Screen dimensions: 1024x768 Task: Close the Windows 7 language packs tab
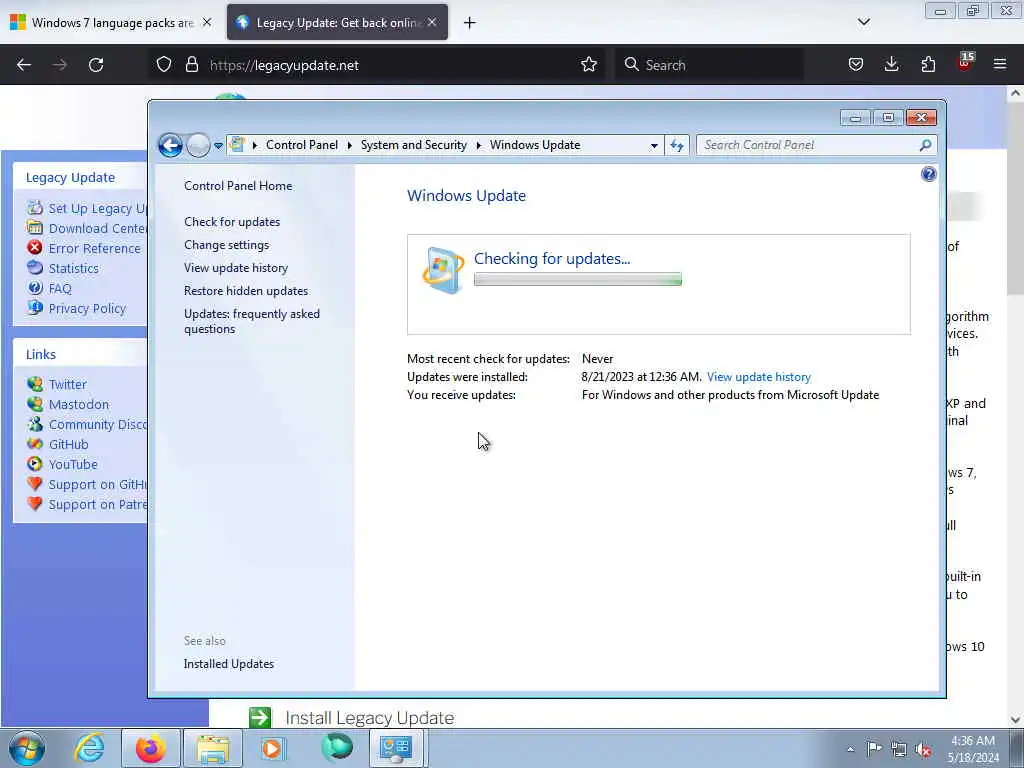tap(207, 22)
